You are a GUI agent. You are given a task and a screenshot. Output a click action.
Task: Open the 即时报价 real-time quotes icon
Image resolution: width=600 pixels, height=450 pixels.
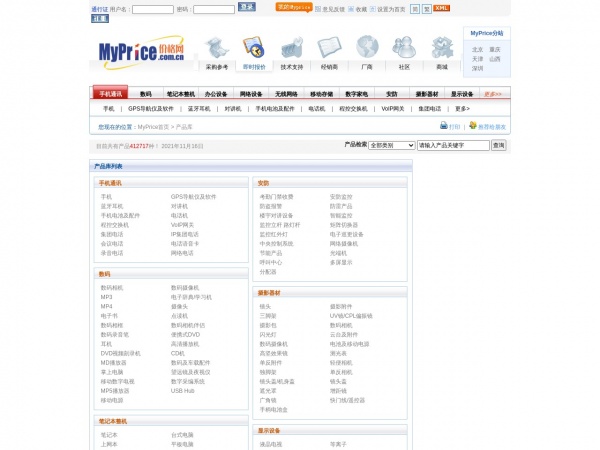click(254, 47)
